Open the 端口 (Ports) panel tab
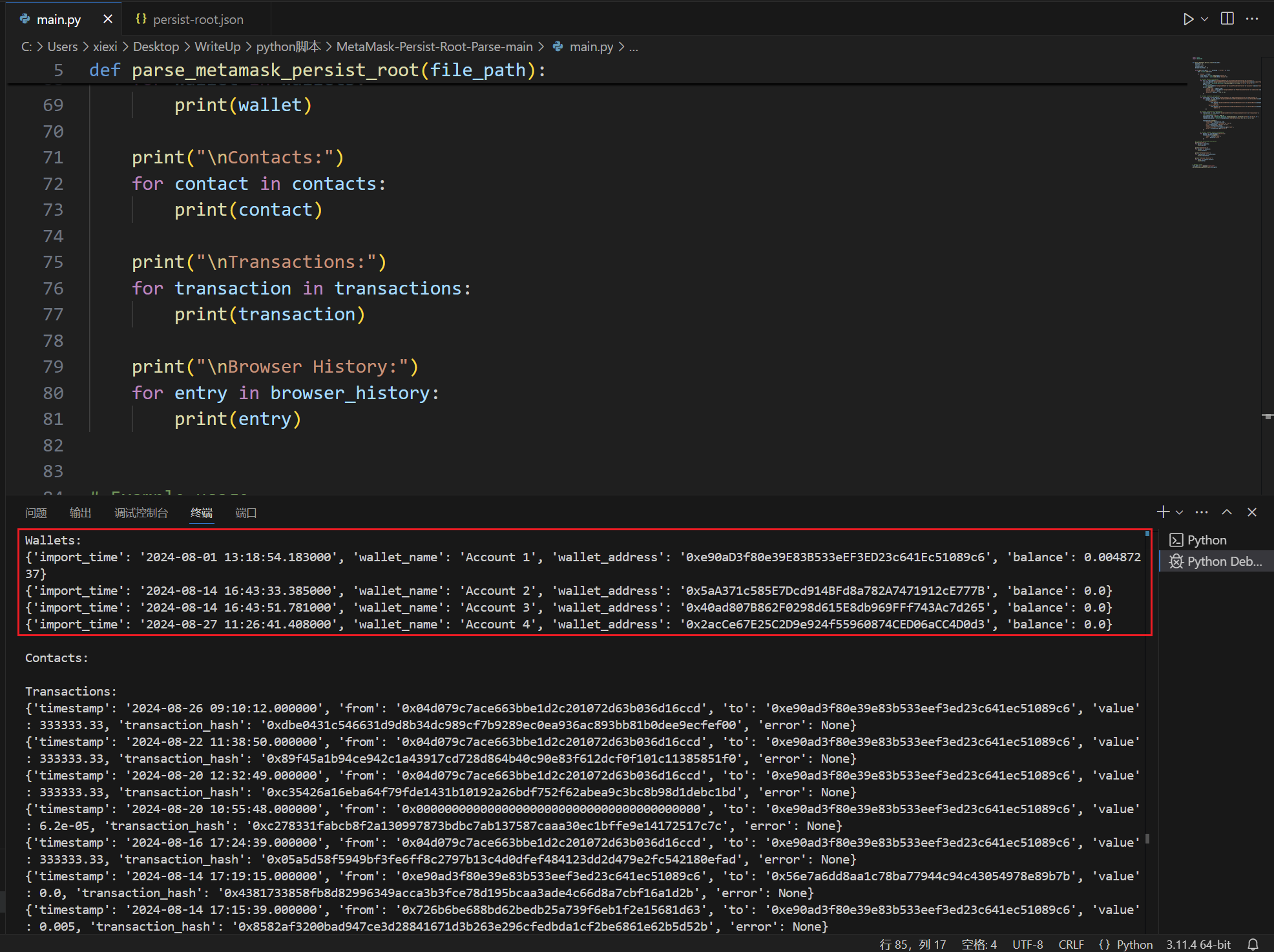Image resolution: width=1274 pixels, height=952 pixels. pyautogui.click(x=245, y=513)
